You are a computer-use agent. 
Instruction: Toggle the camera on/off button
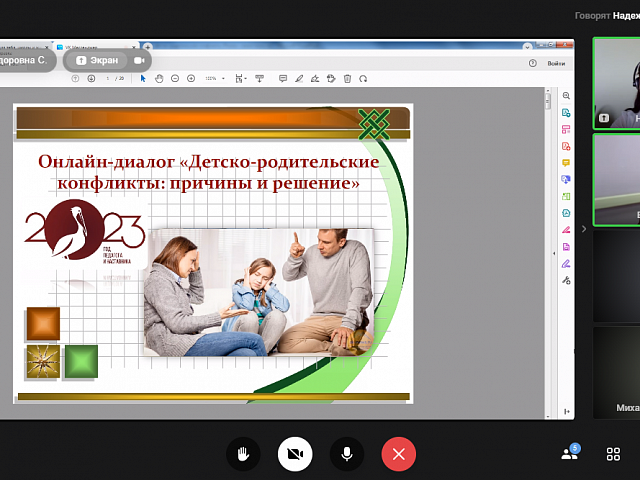(294, 454)
